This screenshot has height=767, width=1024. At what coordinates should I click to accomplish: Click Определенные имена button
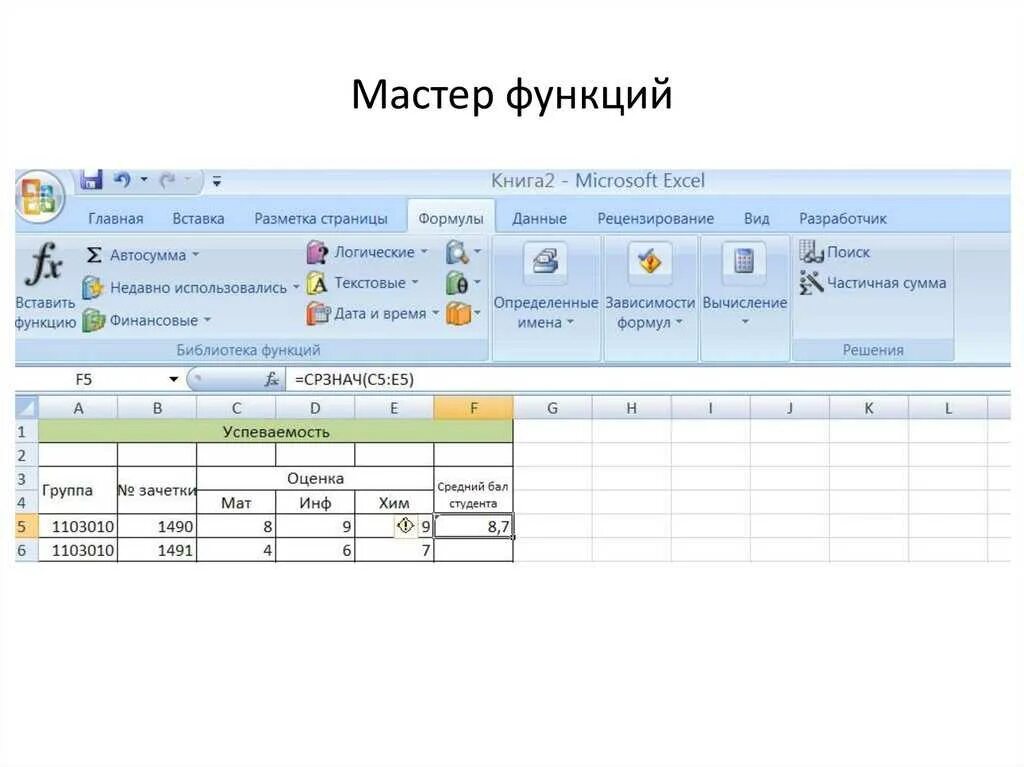[x=545, y=287]
